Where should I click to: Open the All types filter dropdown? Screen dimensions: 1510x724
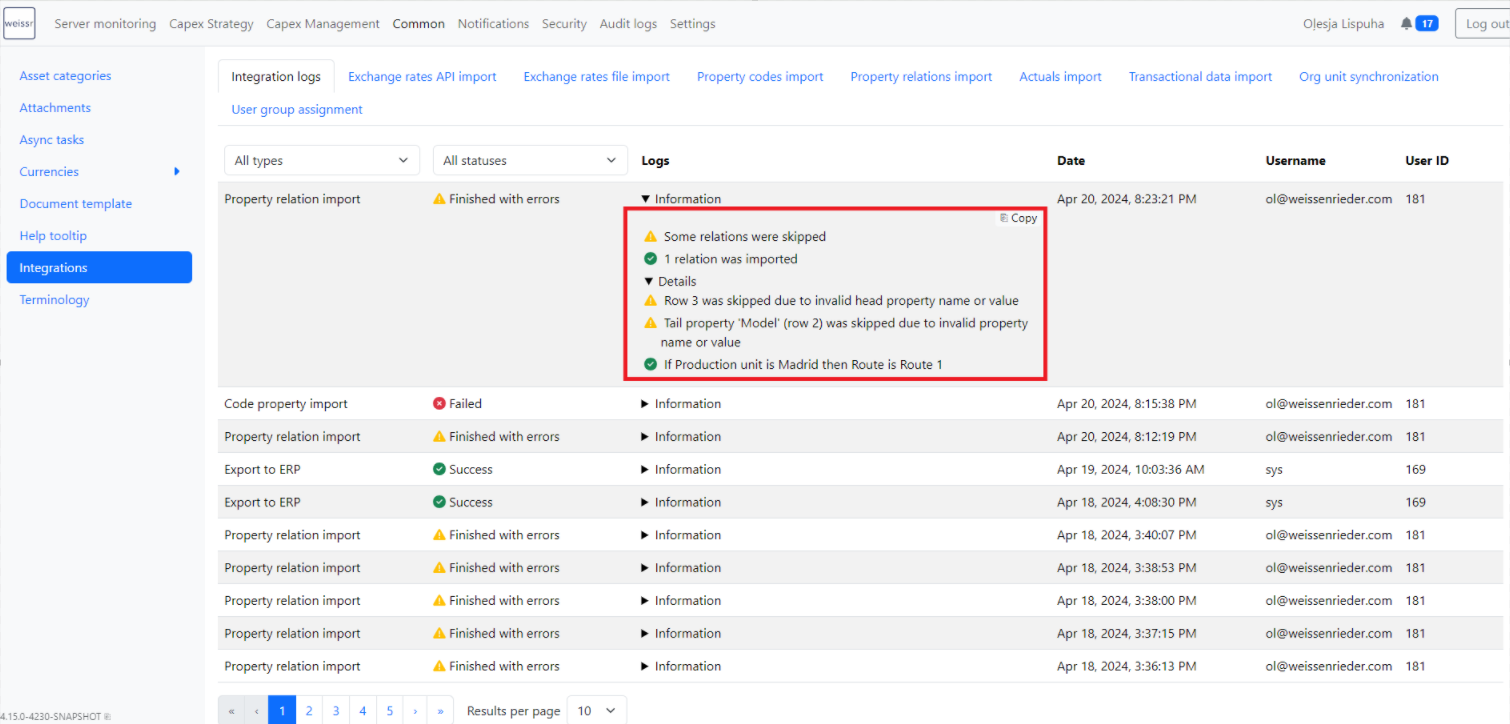pyautogui.click(x=322, y=160)
